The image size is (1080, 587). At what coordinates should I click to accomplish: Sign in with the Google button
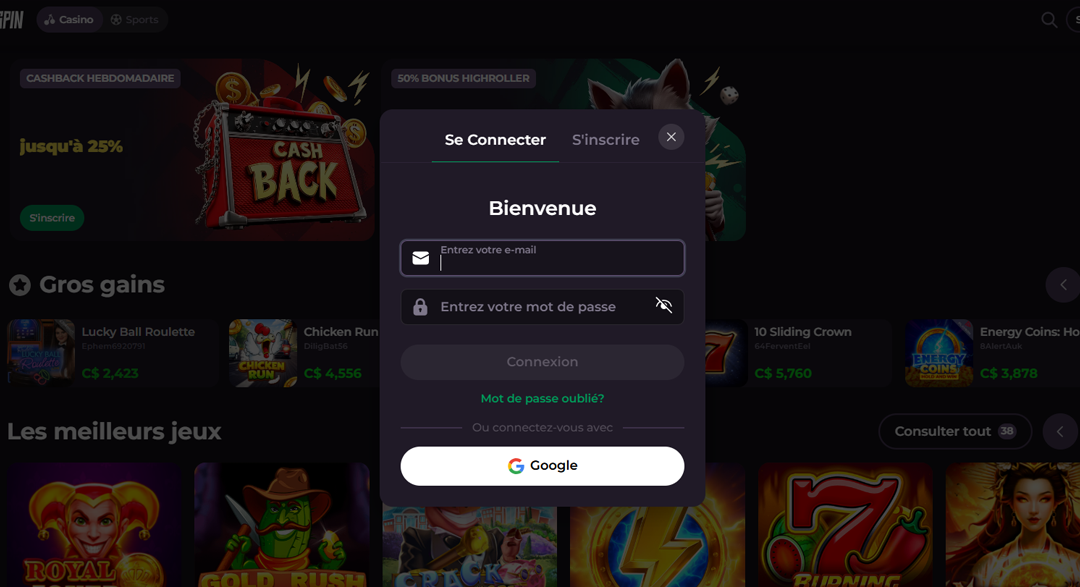[x=542, y=466]
